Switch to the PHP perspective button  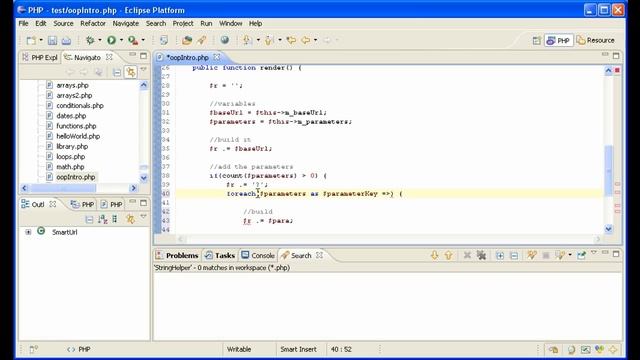[558, 40]
